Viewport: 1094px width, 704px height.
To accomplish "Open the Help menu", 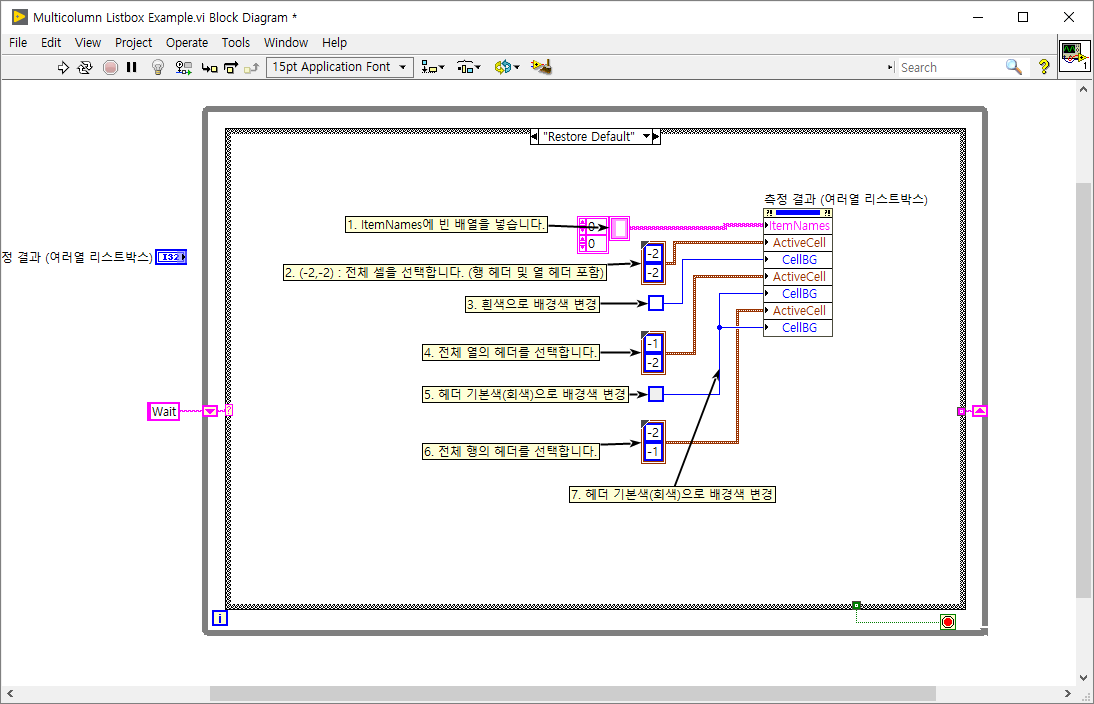I will coord(334,43).
